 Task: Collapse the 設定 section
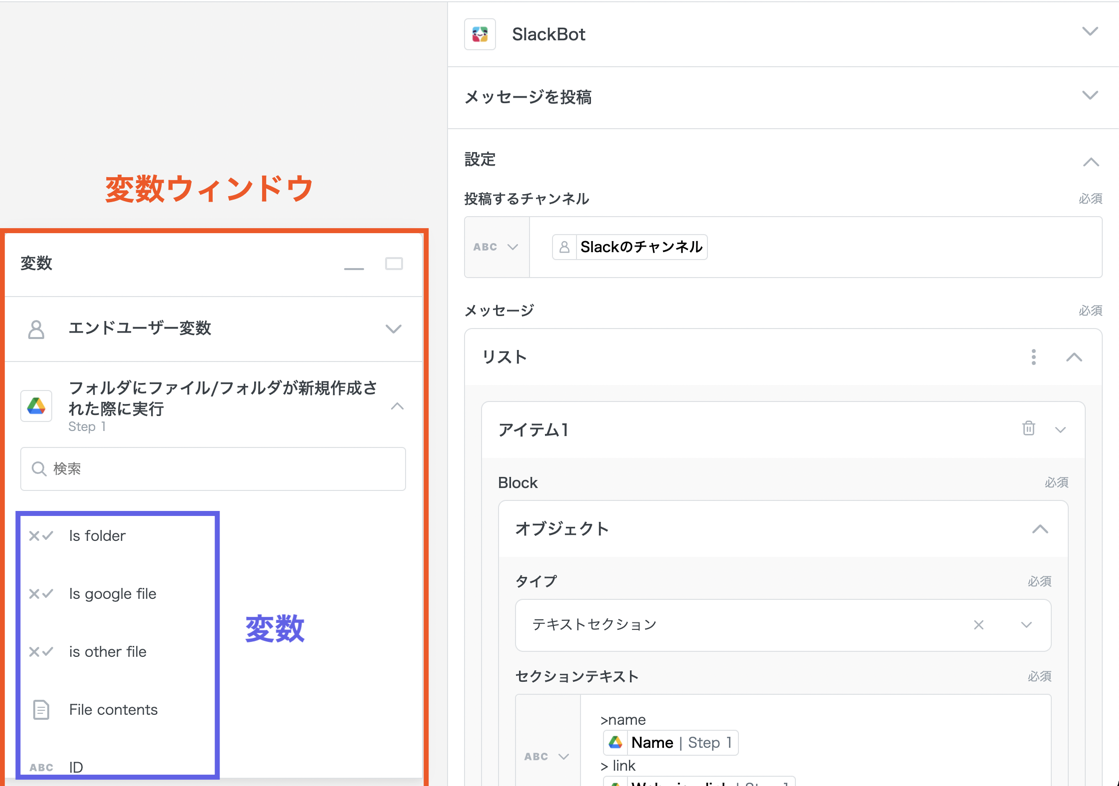(1090, 161)
